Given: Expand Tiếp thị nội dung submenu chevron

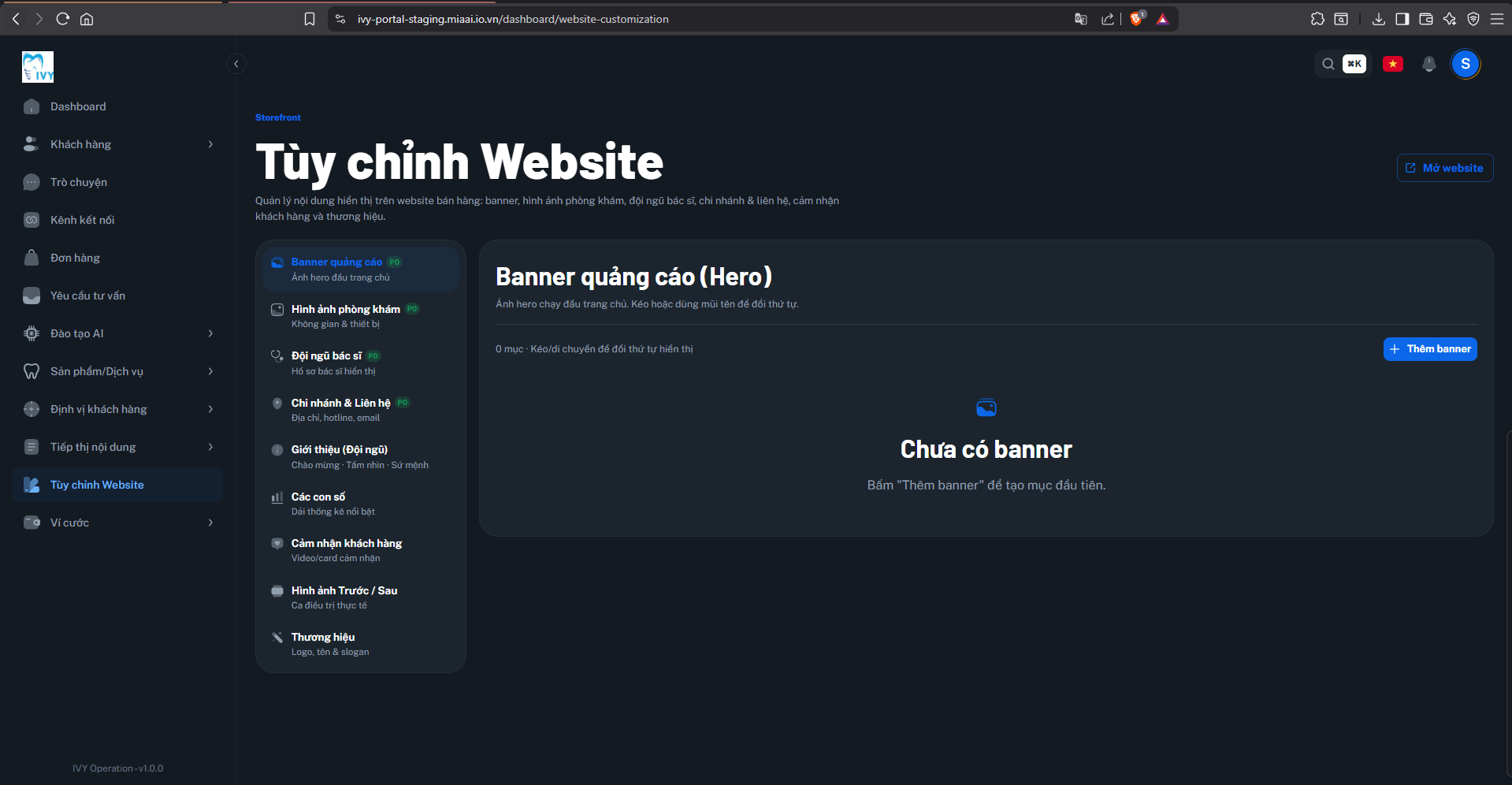Looking at the screenshot, I should [x=210, y=447].
